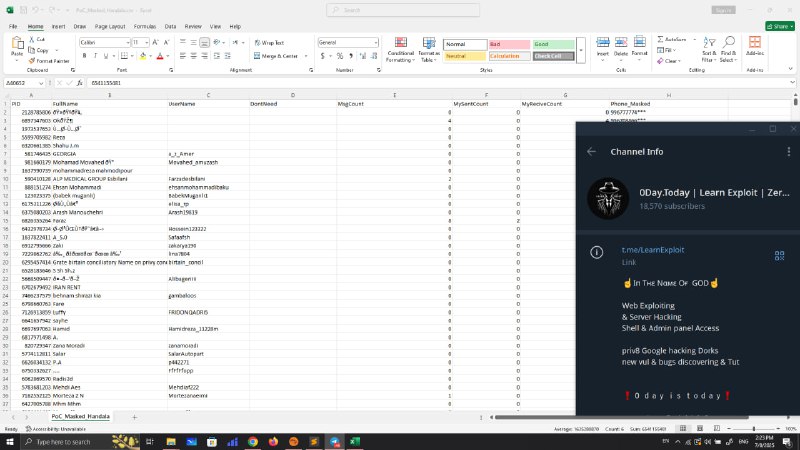Viewport: 800px width, 450px height.
Task: Click the Telegram icon in taskbar
Action: 334,442
